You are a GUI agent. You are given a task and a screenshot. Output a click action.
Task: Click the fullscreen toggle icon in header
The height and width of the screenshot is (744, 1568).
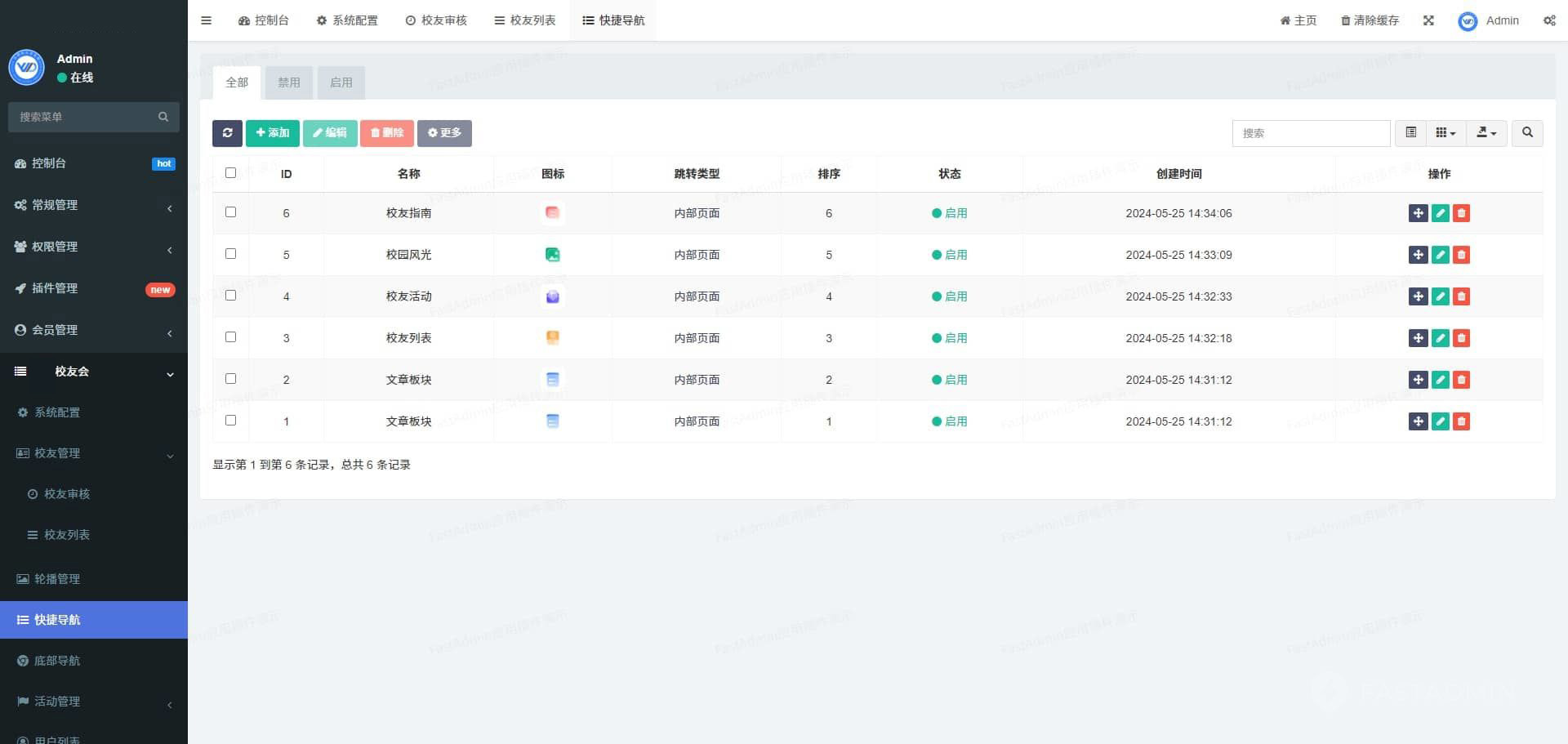pos(1428,20)
